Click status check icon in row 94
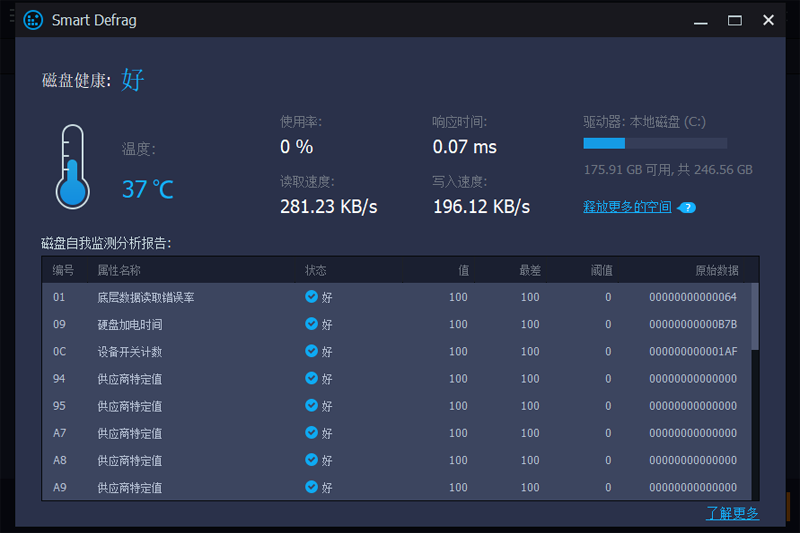 pos(311,378)
